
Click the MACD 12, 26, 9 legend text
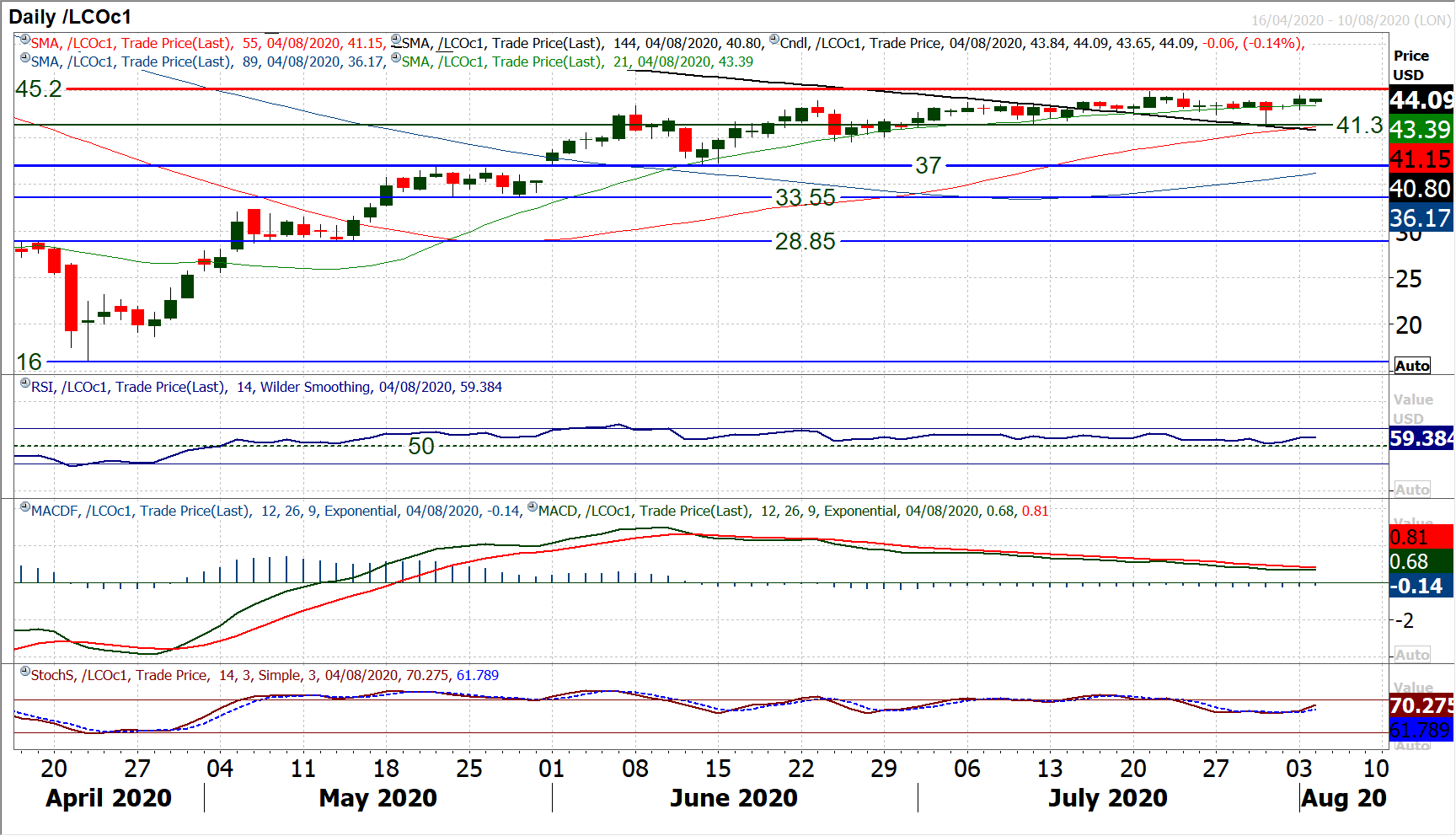pos(794,511)
